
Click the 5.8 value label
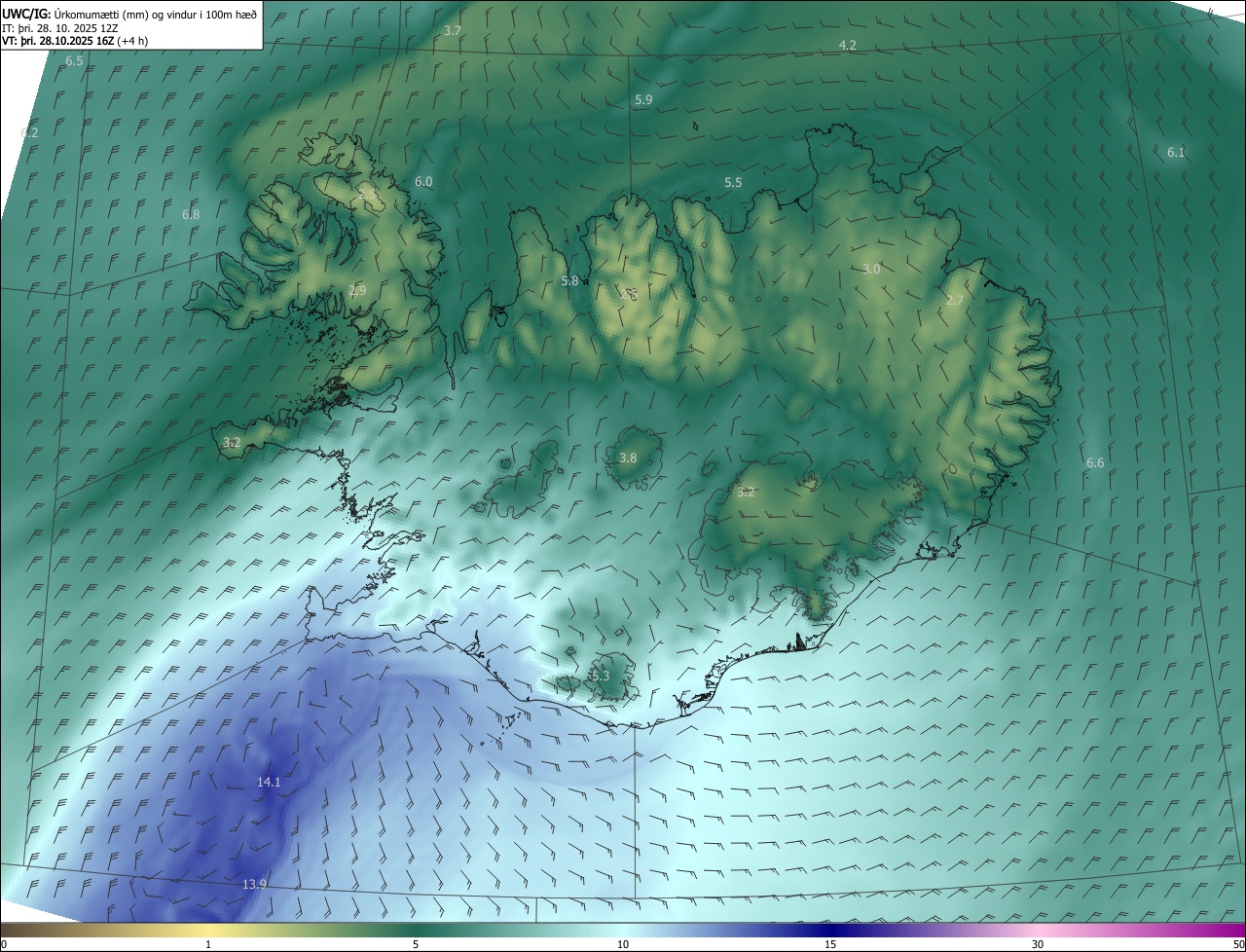tap(569, 280)
